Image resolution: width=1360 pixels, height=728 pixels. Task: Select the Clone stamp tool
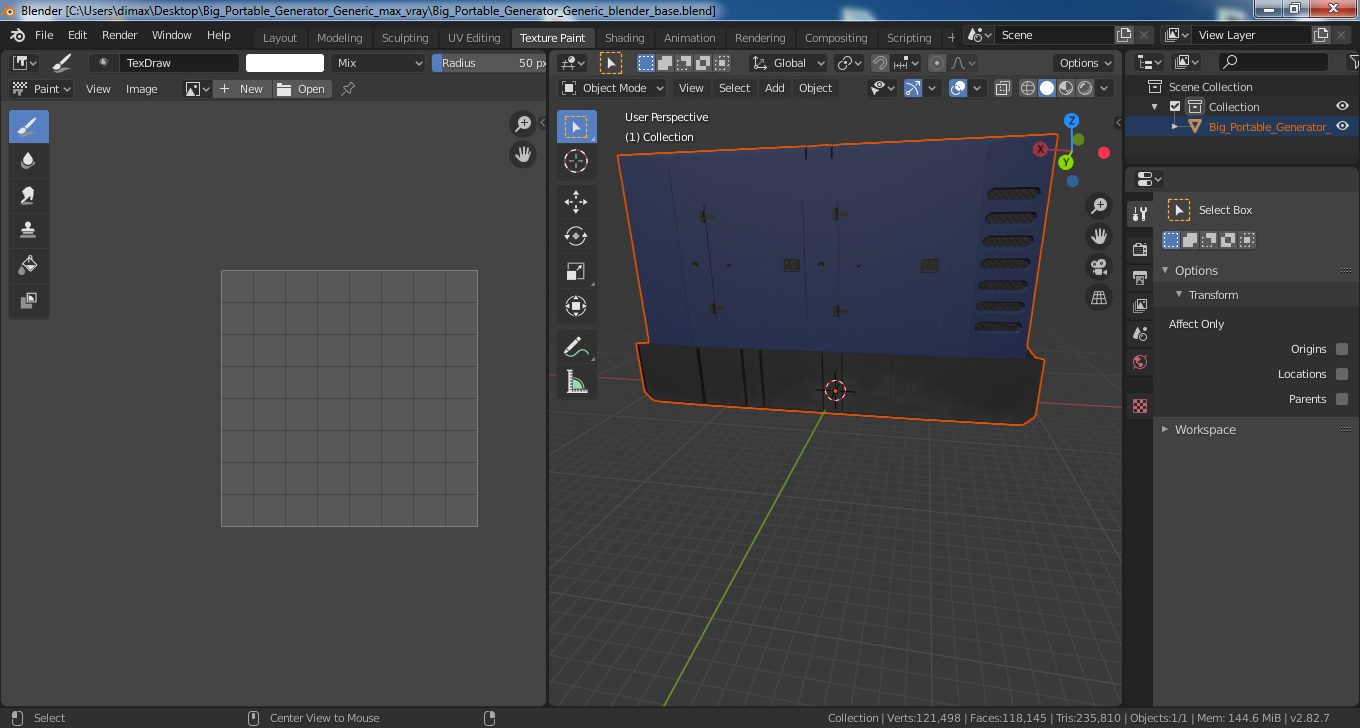pyautogui.click(x=29, y=231)
